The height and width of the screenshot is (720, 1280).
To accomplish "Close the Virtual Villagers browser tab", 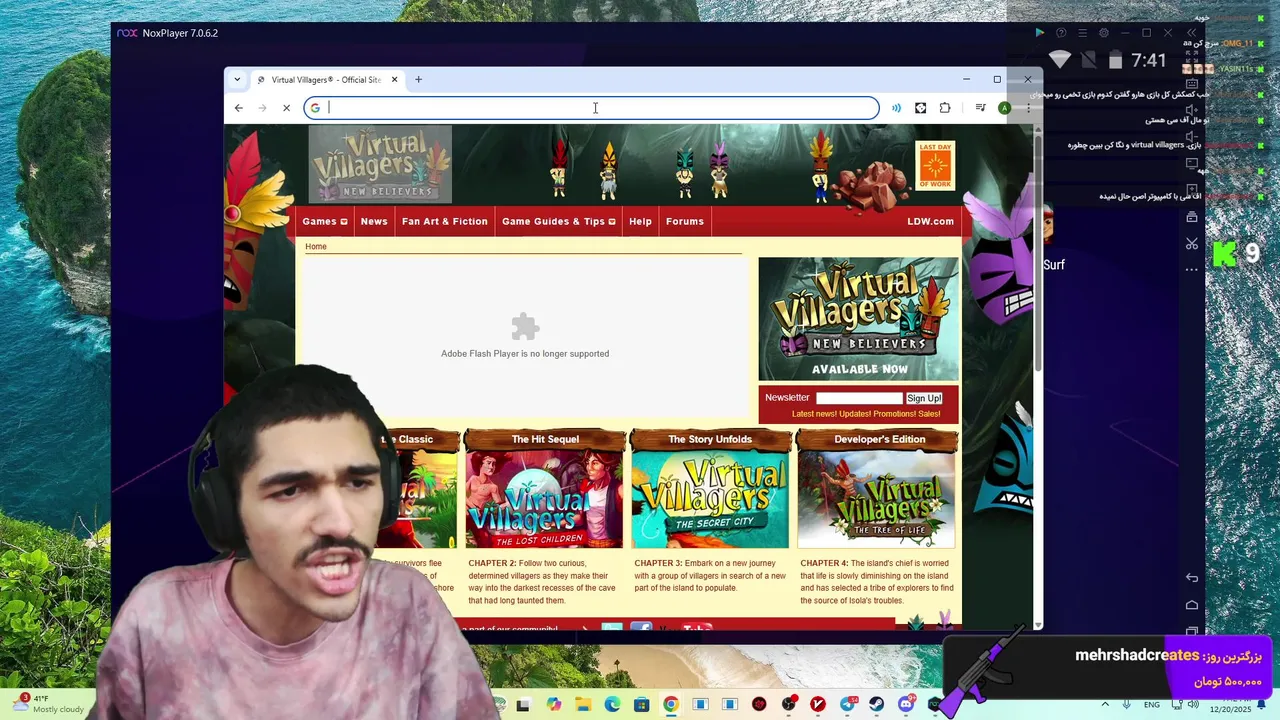I will (x=394, y=80).
